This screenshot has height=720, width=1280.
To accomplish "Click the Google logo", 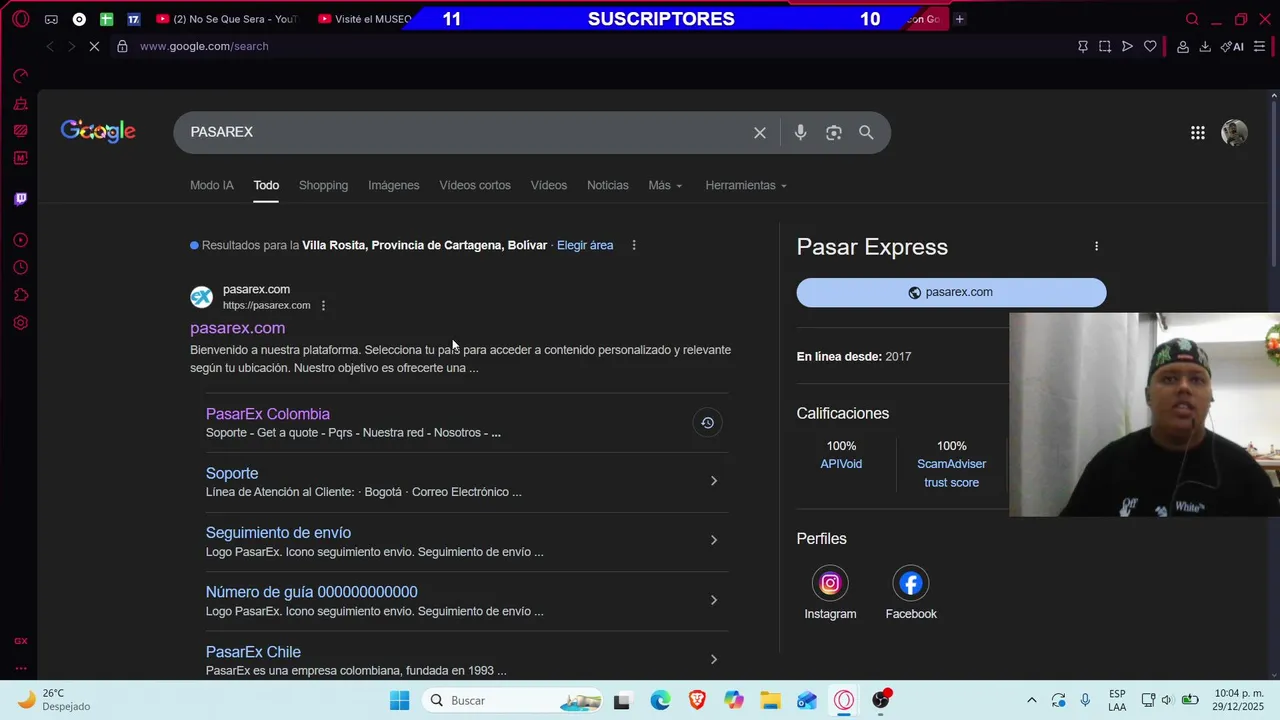I will 98,131.
